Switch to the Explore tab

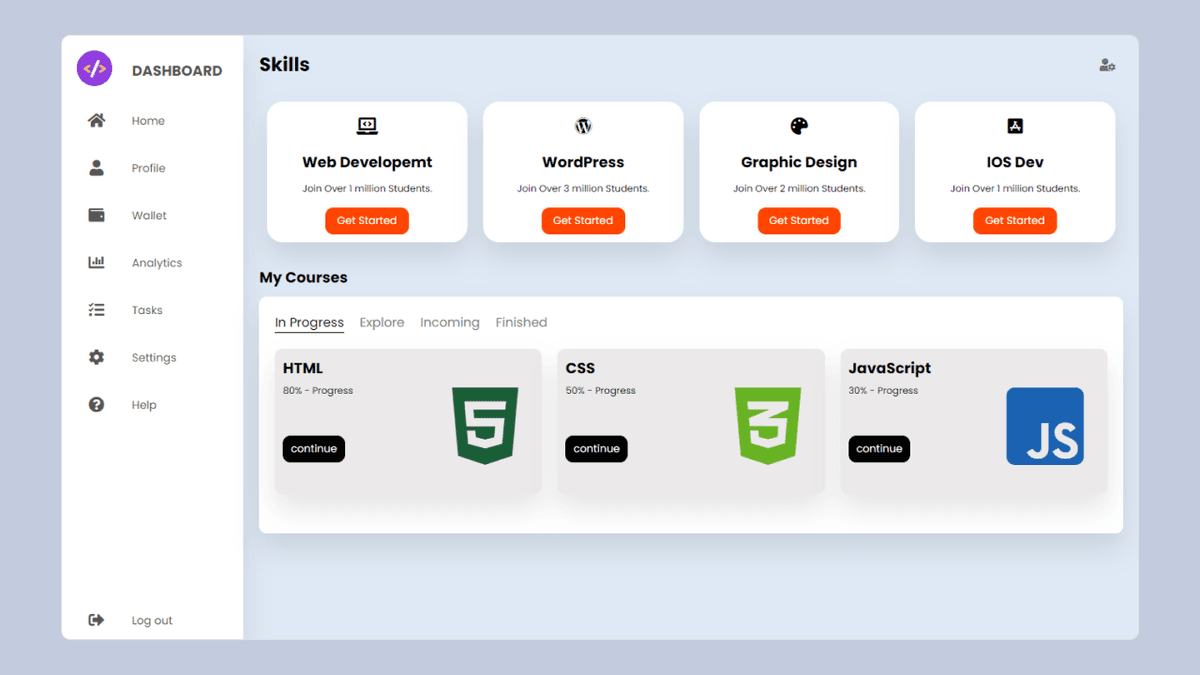382,322
